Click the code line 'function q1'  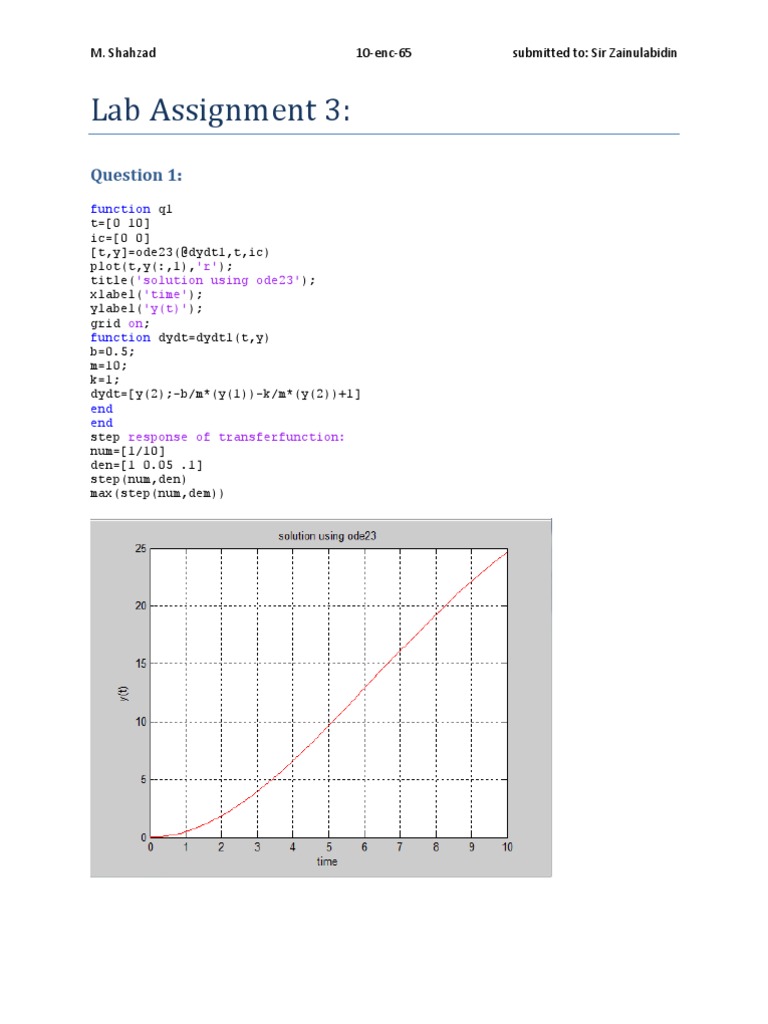coord(131,209)
